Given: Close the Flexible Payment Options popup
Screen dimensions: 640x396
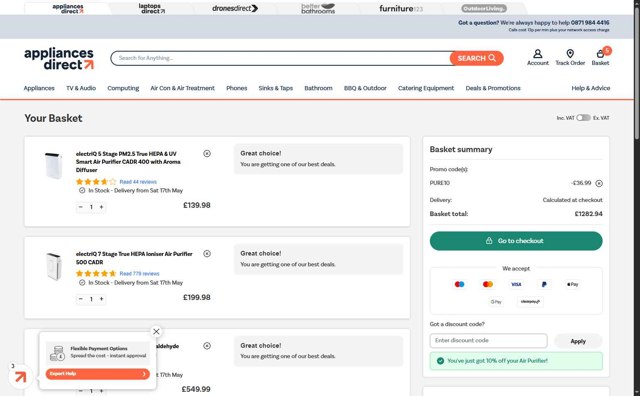Looking at the screenshot, I should click(x=156, y=331).
